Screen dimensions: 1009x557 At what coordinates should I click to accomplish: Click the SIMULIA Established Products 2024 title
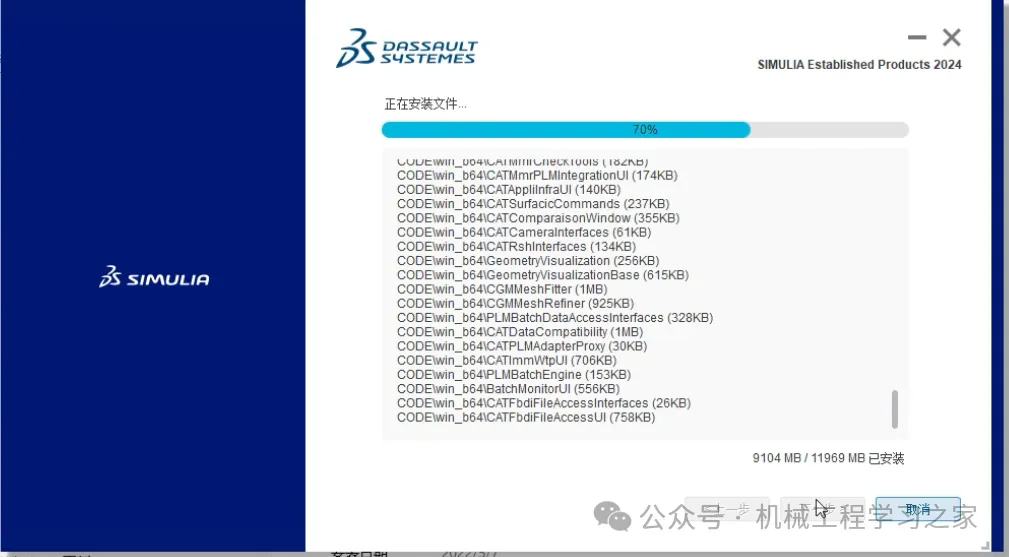[859, 64]
